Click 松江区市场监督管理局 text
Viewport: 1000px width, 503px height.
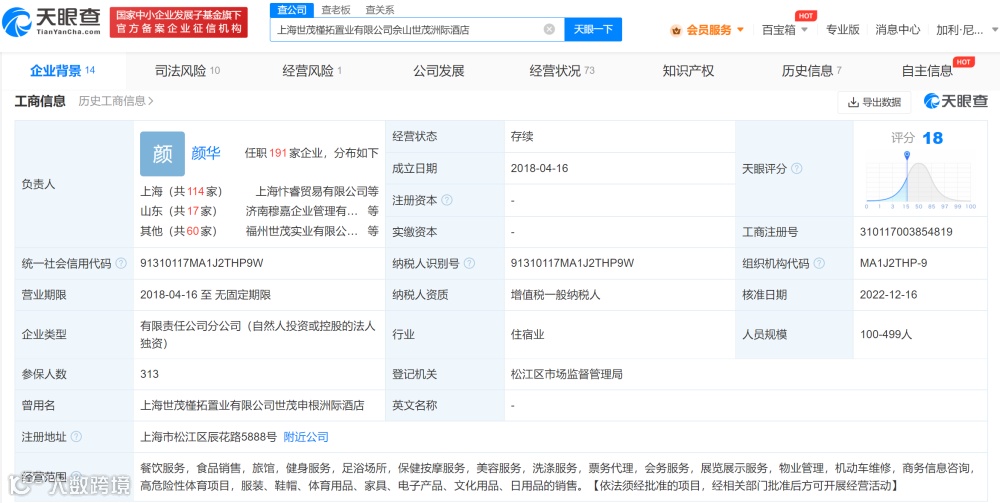click(567, 374)
